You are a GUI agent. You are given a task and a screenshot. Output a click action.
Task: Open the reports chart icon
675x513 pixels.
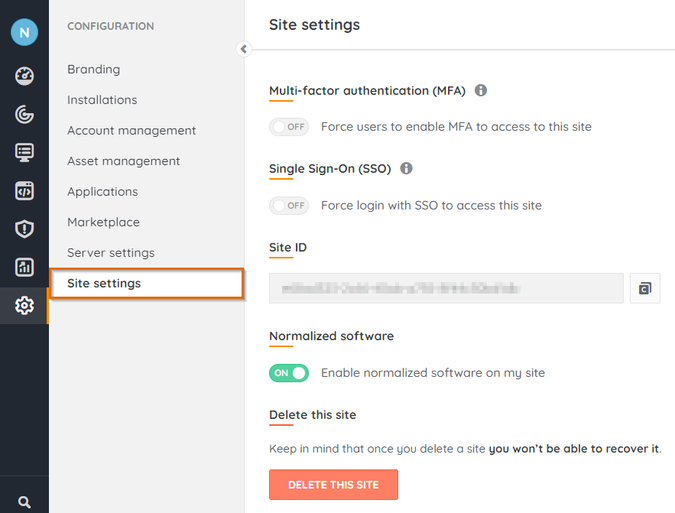coord(24,267)
